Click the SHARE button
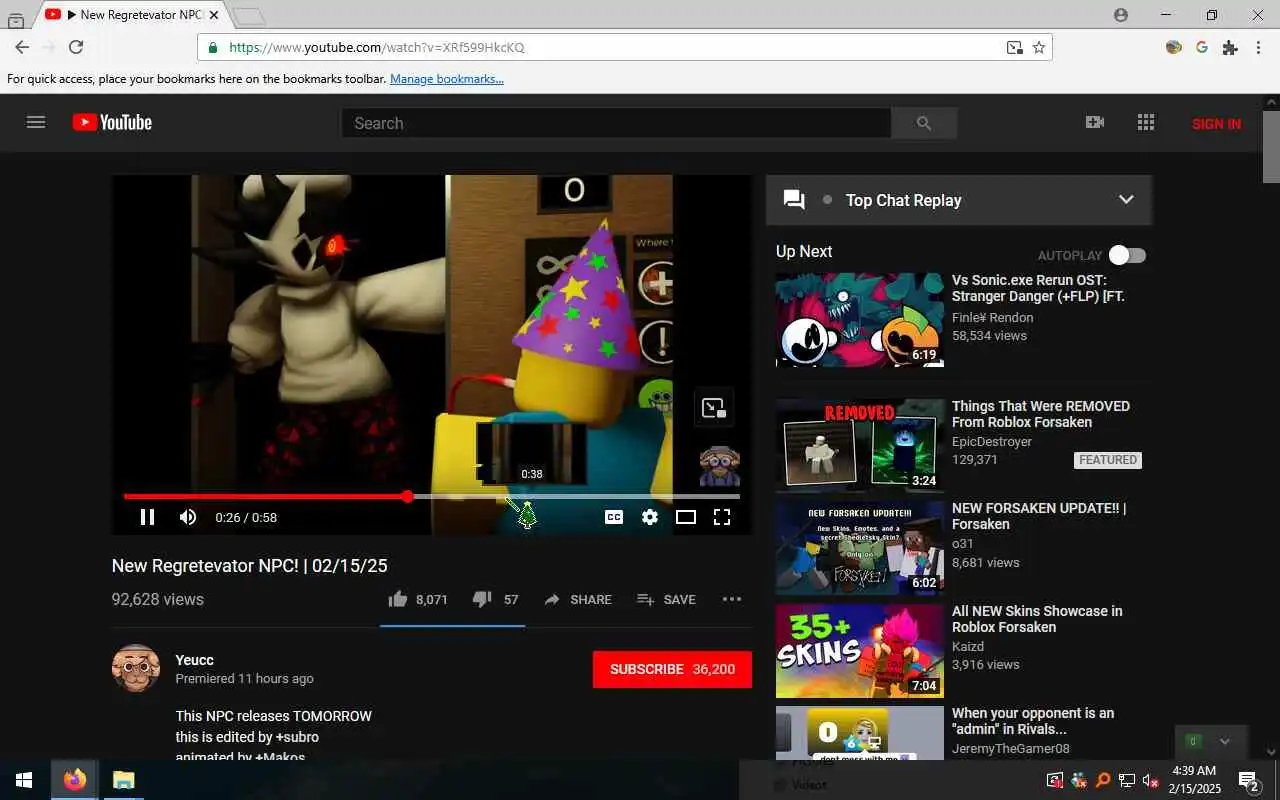The height and width of the screenshot is (800, 1280). click(x=578, y=599)
